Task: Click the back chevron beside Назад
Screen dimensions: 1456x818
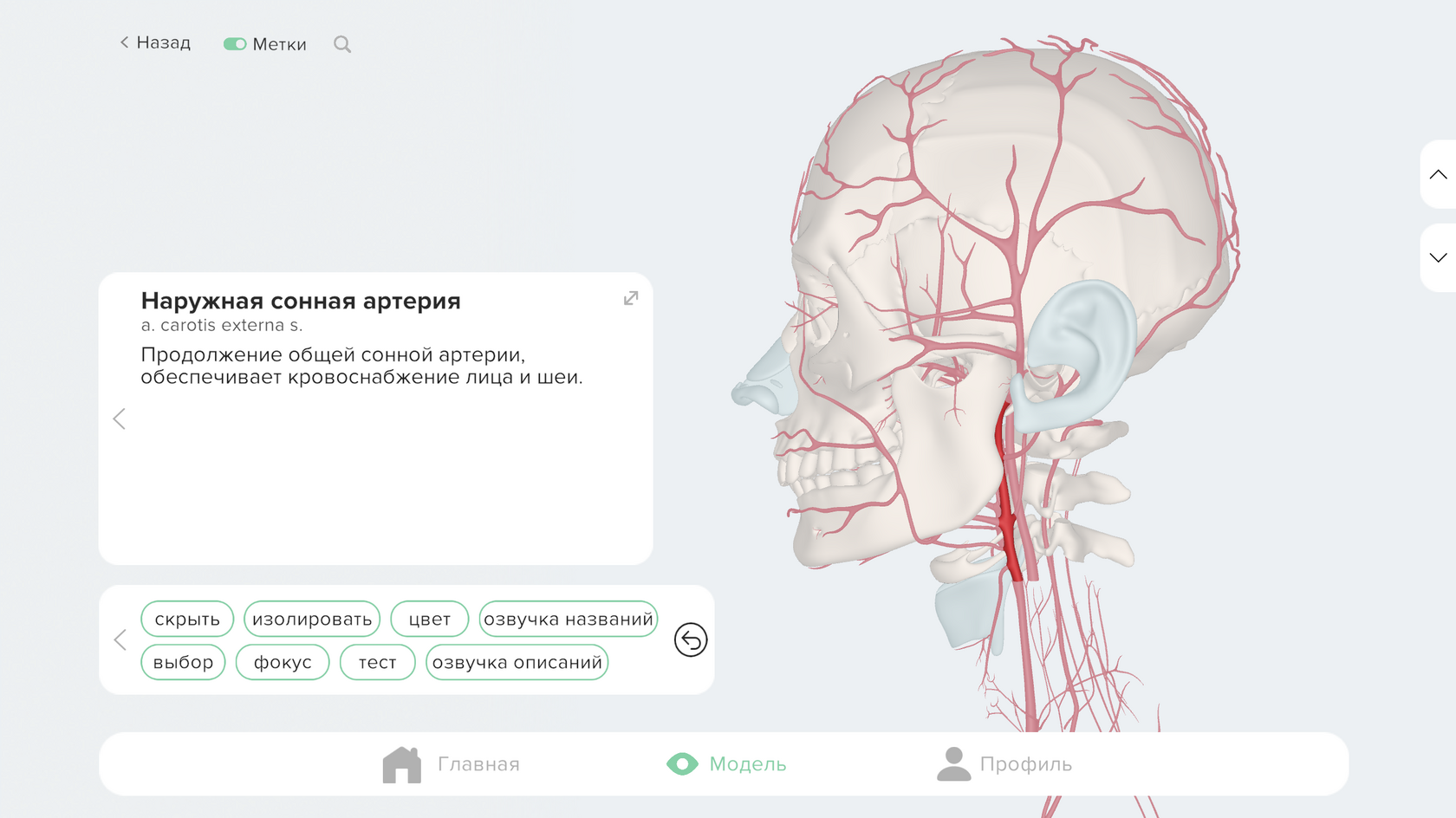Action: 122,42
